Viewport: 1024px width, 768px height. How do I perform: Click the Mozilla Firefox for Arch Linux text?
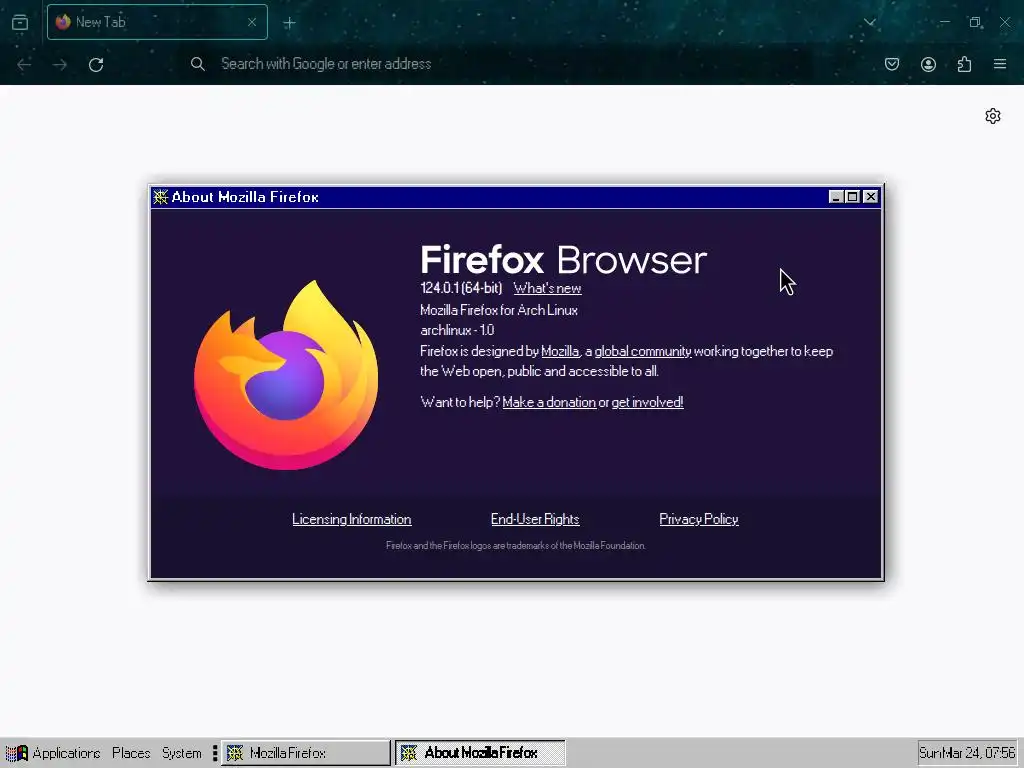pyautogui.click(x=499, y=310)
